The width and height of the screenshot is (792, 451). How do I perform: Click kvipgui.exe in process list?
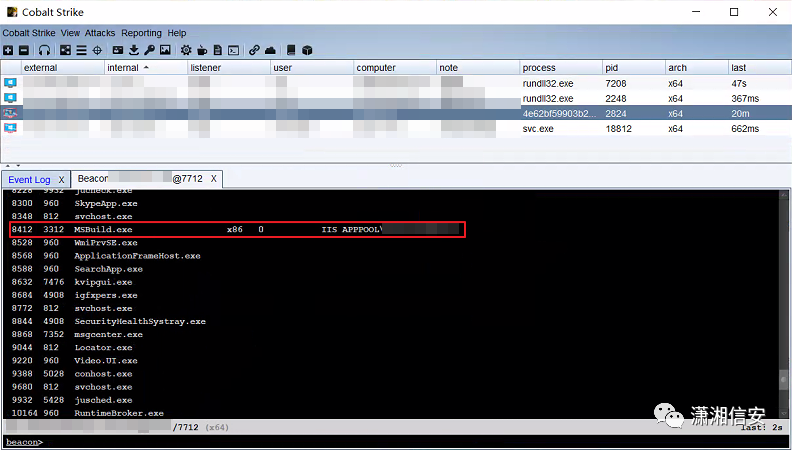[103, 282]
